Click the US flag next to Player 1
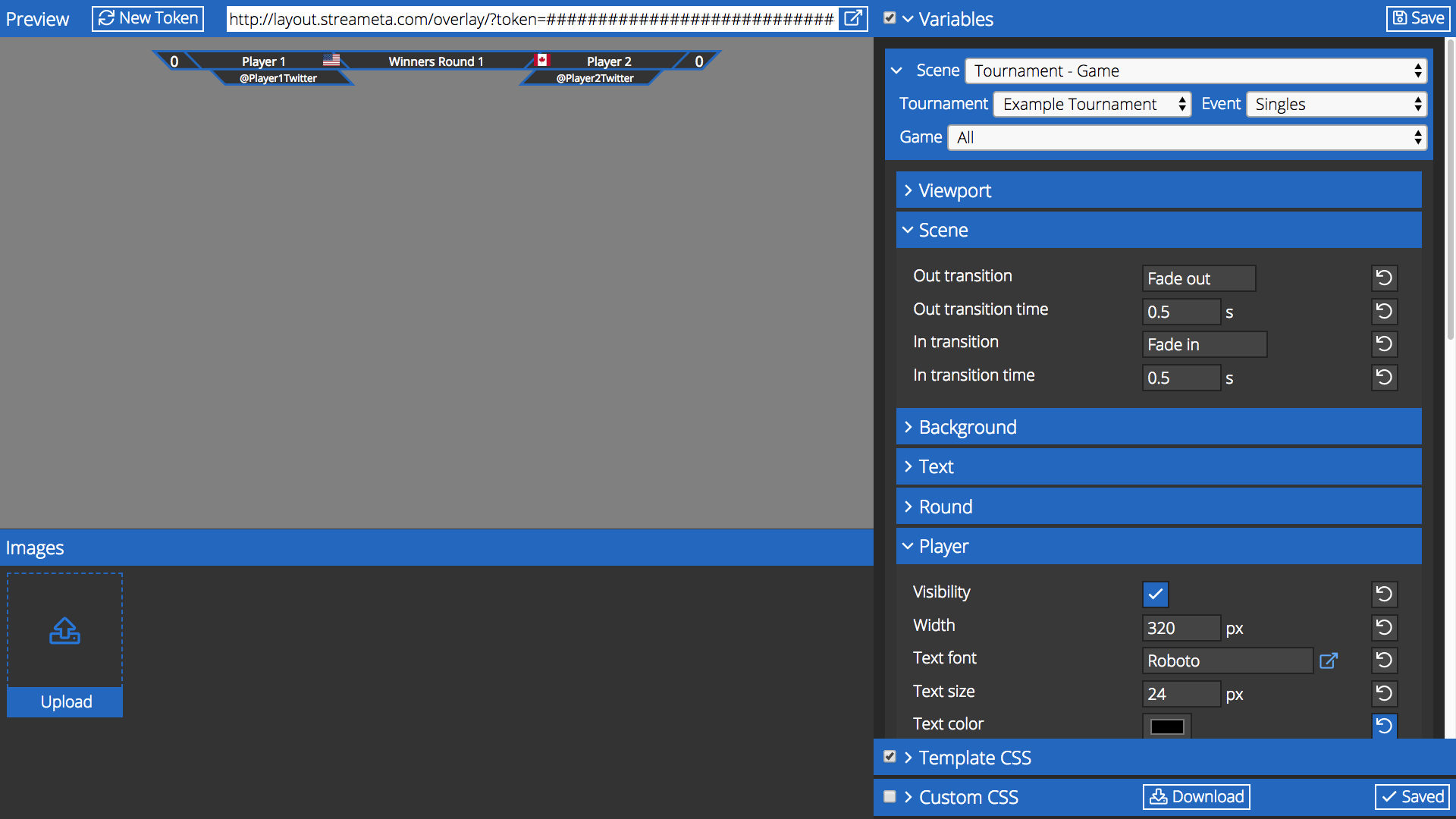Image resolution: width=1456 pixels, height=819 pixels. tap(331, 60)
